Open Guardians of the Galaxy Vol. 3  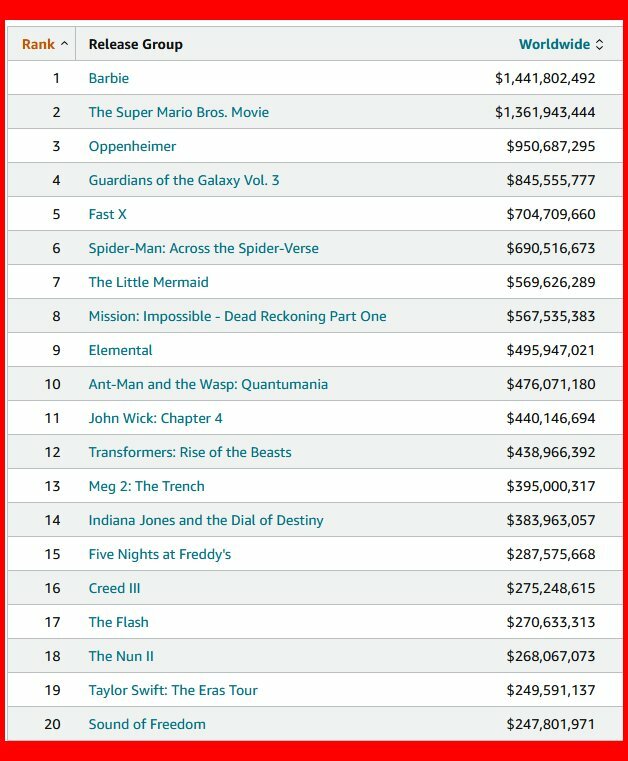pos(184,180)
